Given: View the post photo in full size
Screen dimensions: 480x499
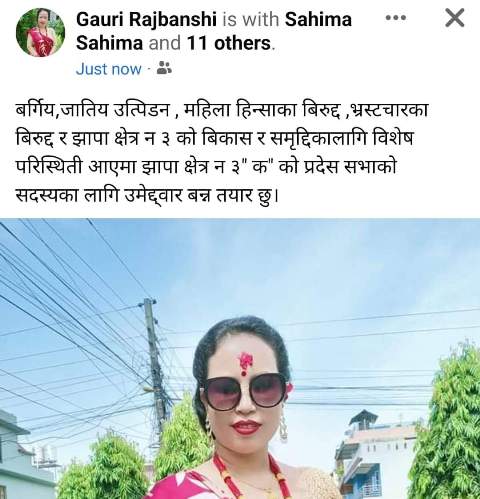Looking at the screenshot, I should pos(240,359).
